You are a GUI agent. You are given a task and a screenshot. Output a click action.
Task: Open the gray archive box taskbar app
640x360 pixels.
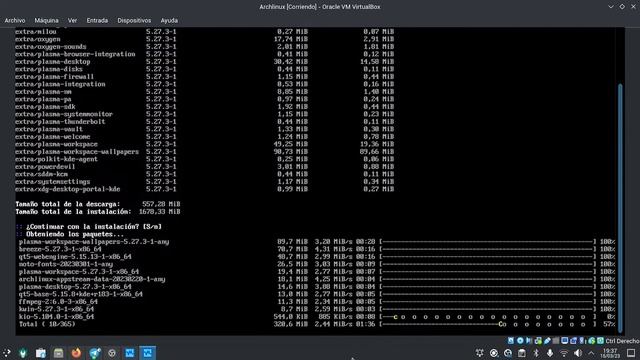pyautogui.click(x=58, y=353)
